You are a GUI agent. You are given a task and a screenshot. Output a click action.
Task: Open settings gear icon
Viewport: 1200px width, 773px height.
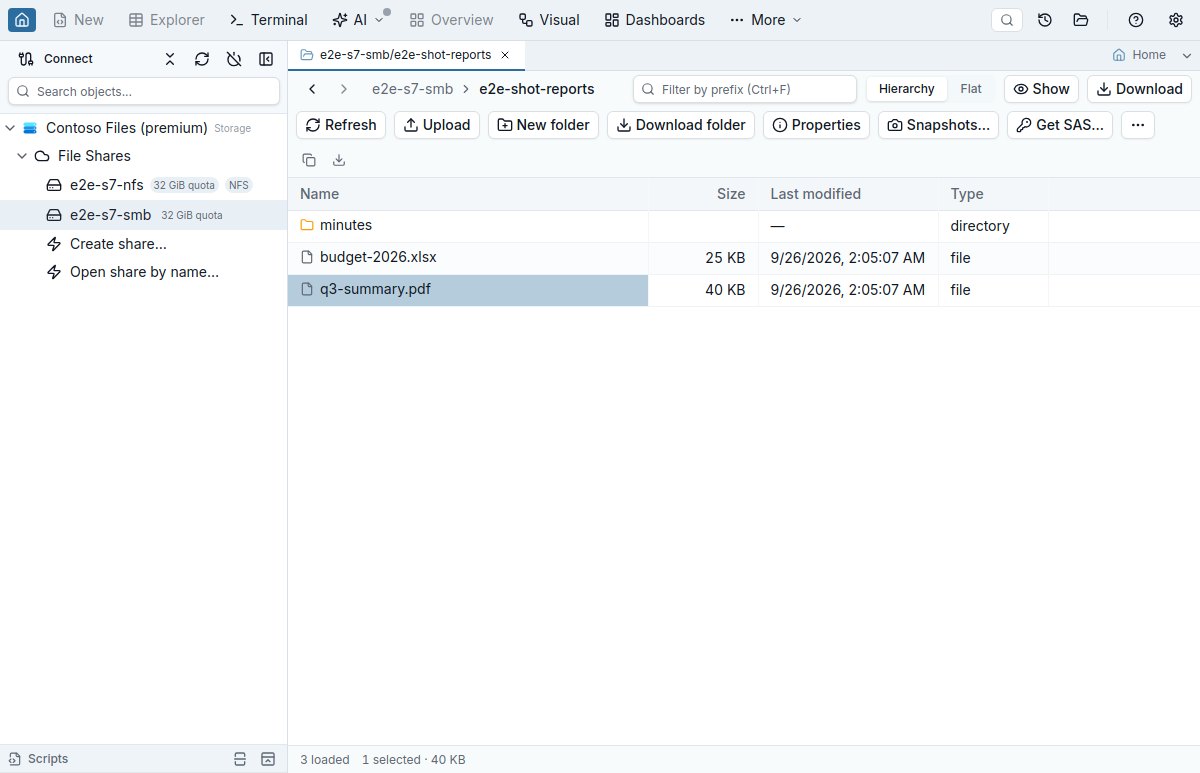pyautogui.click(x=1176, y=20)
